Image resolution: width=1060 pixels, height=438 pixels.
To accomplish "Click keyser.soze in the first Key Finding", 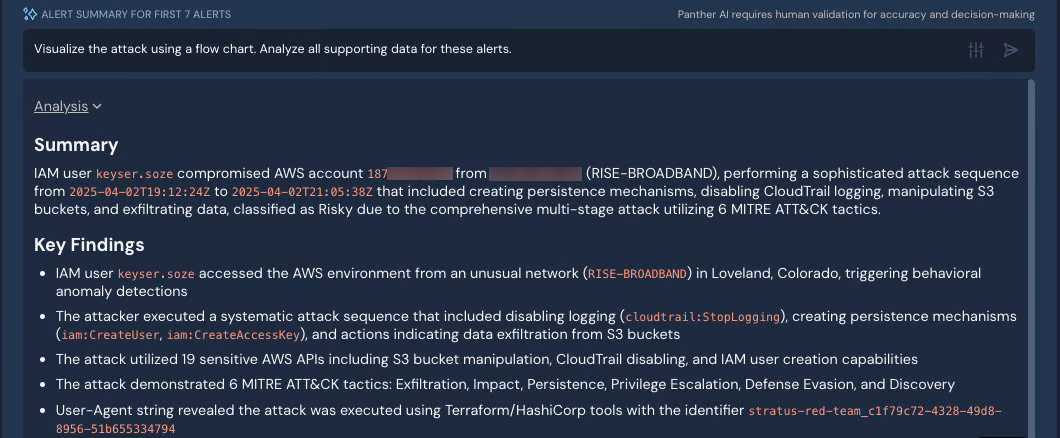I will point(156,274).
